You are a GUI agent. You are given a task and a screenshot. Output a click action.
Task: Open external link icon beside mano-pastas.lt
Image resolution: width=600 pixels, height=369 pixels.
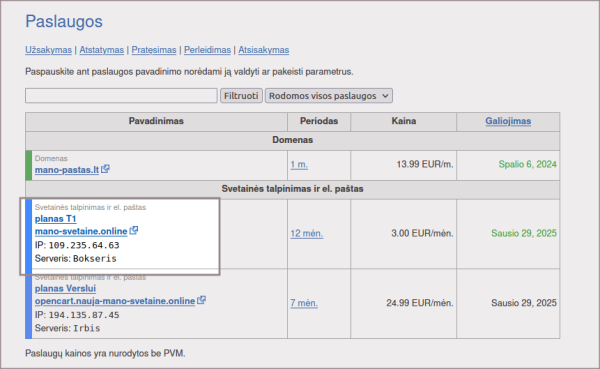tap(105, 169)
